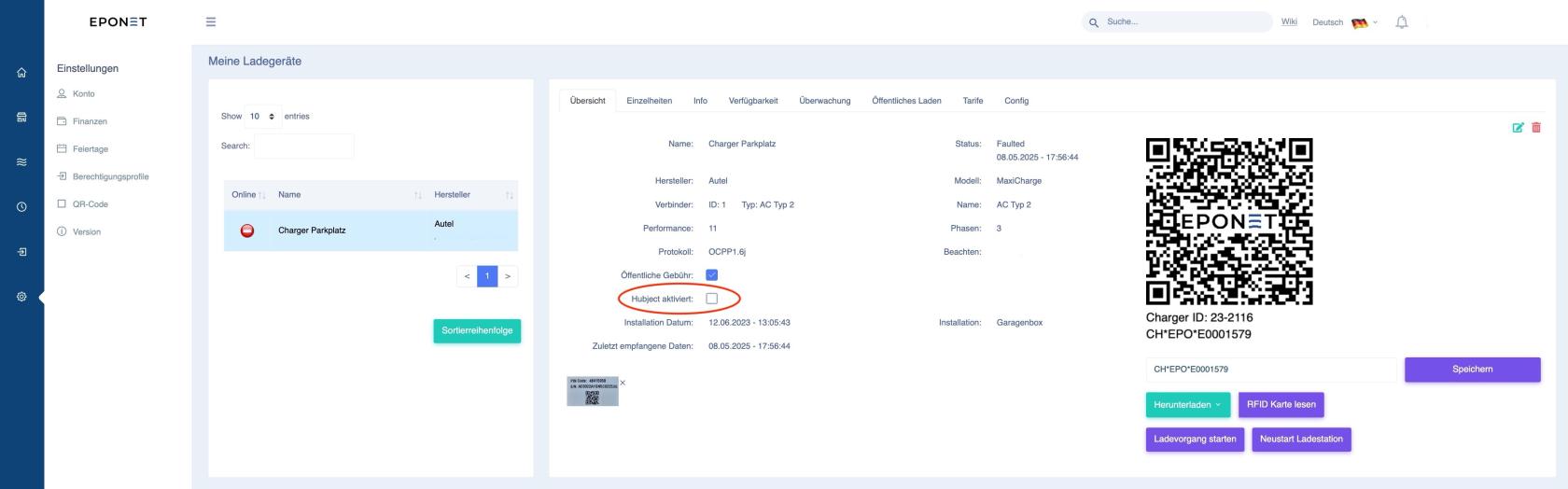Toggle the hamburger menu icon

click(x=211, y=22)
